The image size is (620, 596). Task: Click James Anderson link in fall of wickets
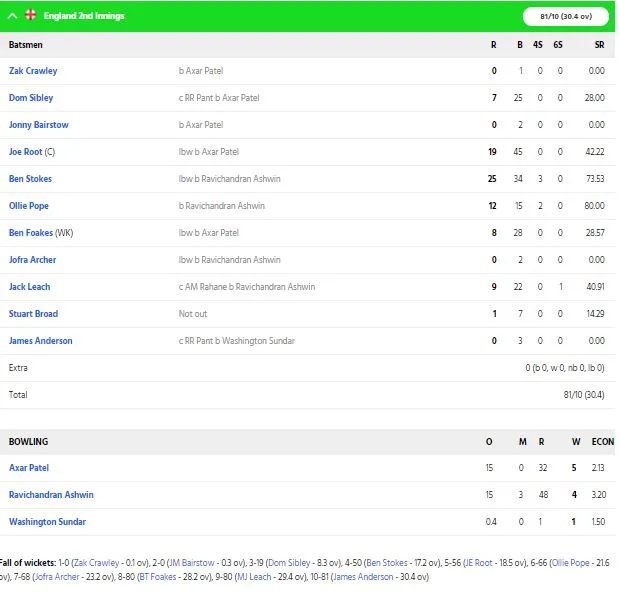point(363,577)
